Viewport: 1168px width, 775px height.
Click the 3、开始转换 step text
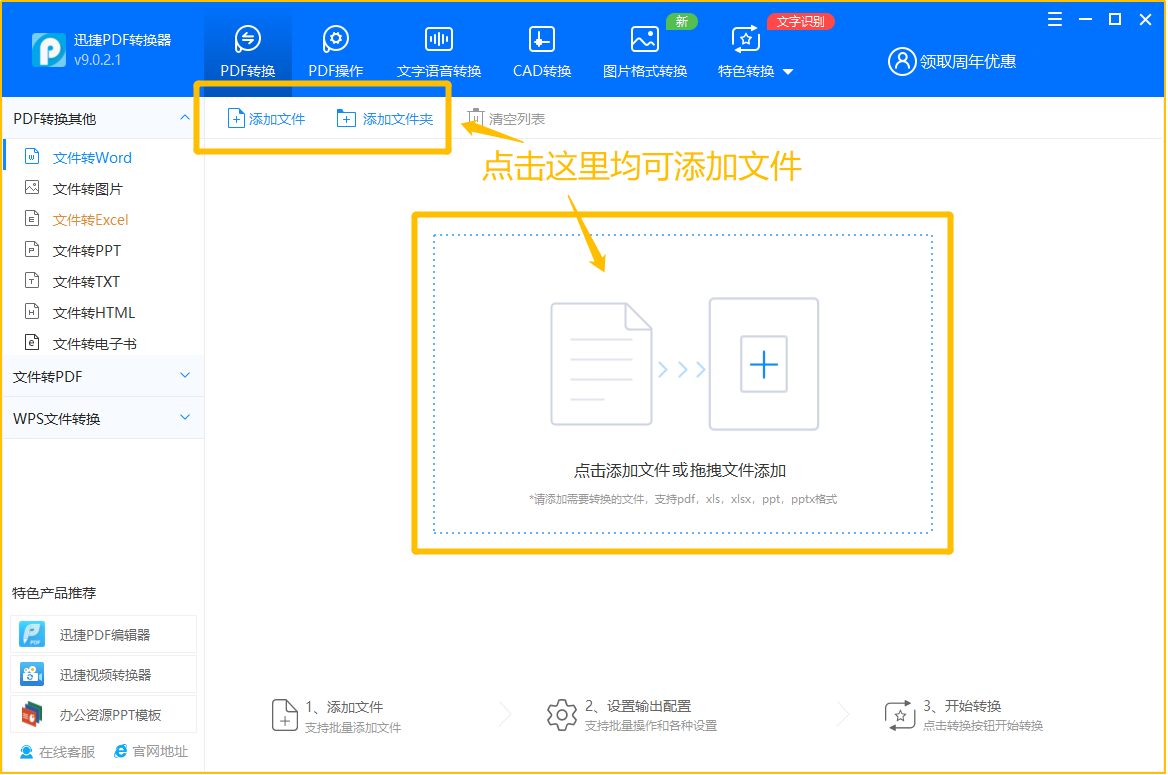(x=962, y=706)
